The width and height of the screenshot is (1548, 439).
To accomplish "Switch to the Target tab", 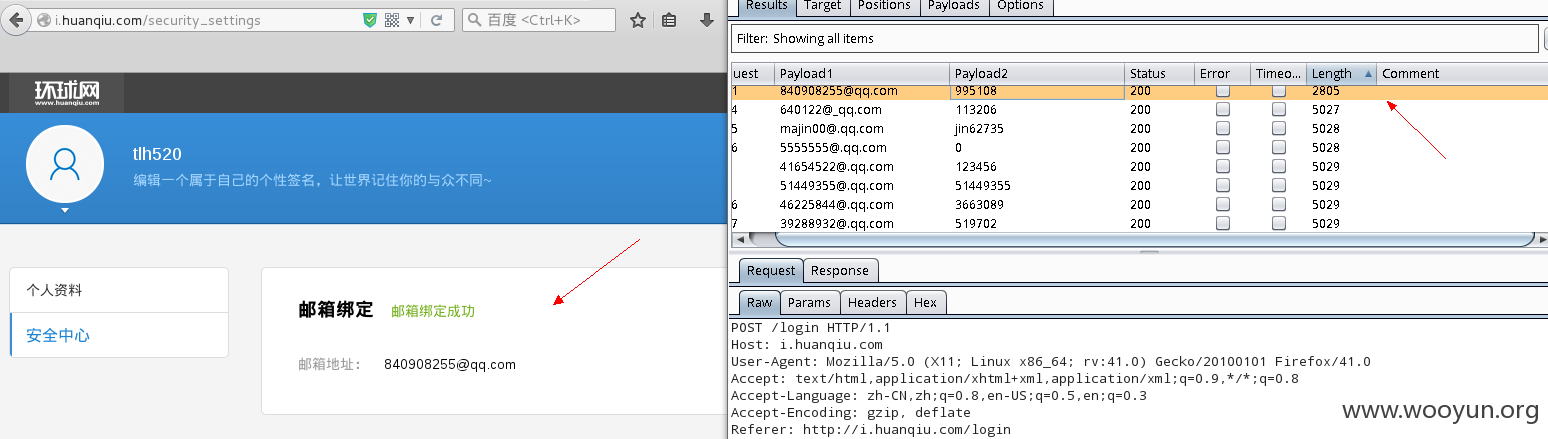I will [x=823, y=6].
